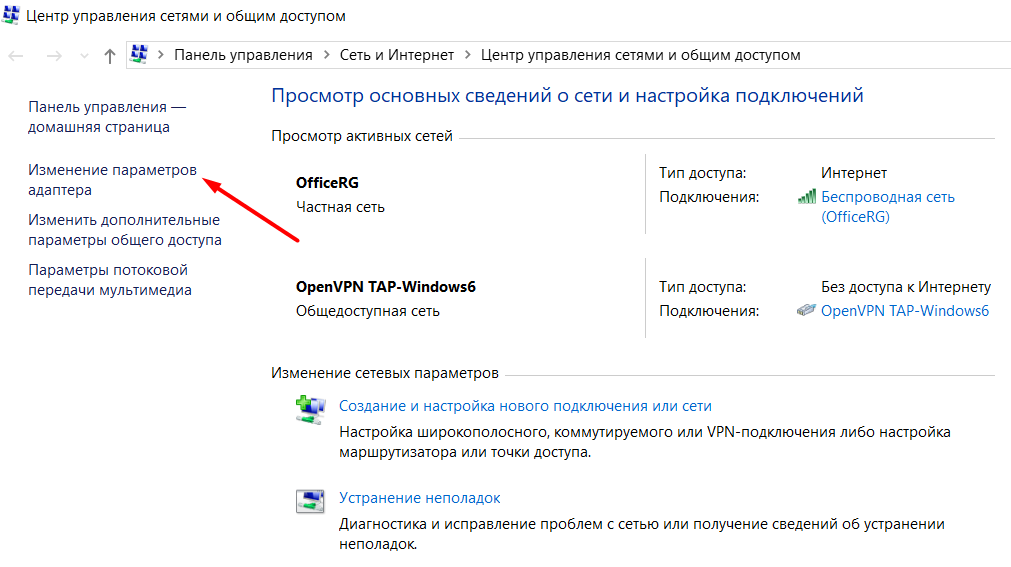Select Центр управления сетями breadcrumb
This screenshot has height=567, width=1011.
640,55
